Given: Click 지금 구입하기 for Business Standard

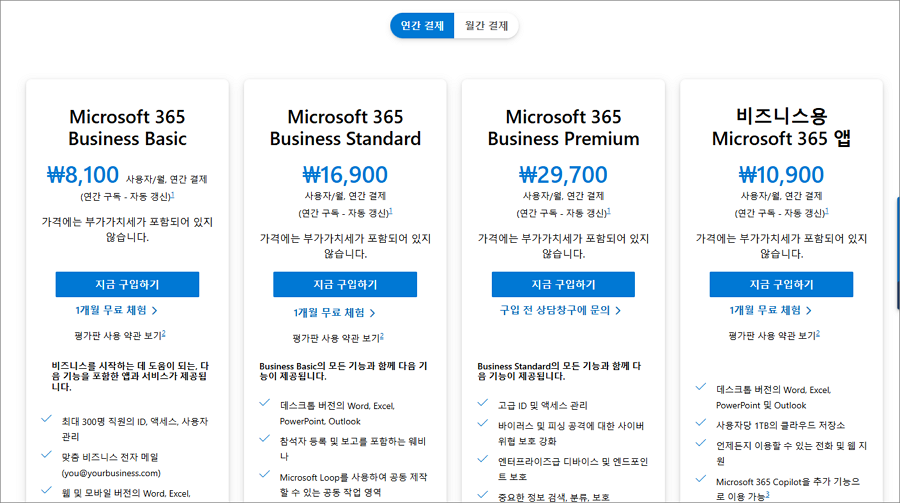Looking at the screenshot, I should (345, 284).
